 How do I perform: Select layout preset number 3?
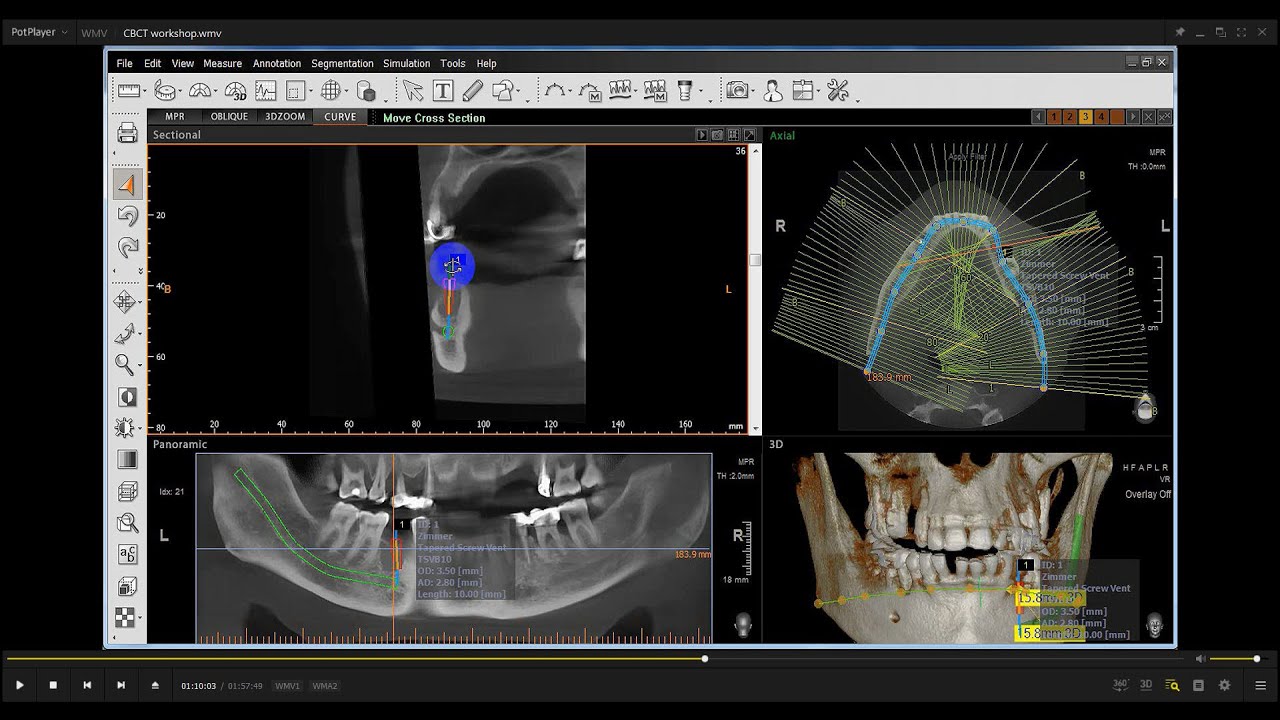[1085, 117]
